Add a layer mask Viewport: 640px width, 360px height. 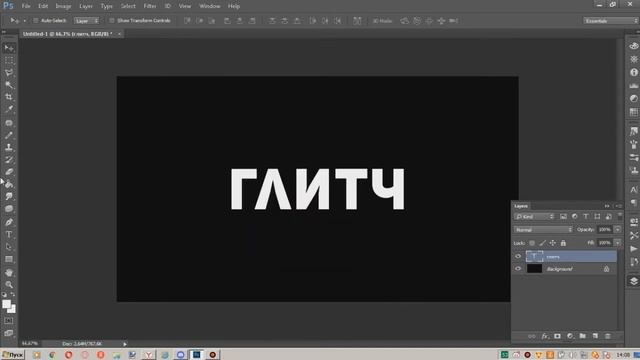[x=558, y=336]
